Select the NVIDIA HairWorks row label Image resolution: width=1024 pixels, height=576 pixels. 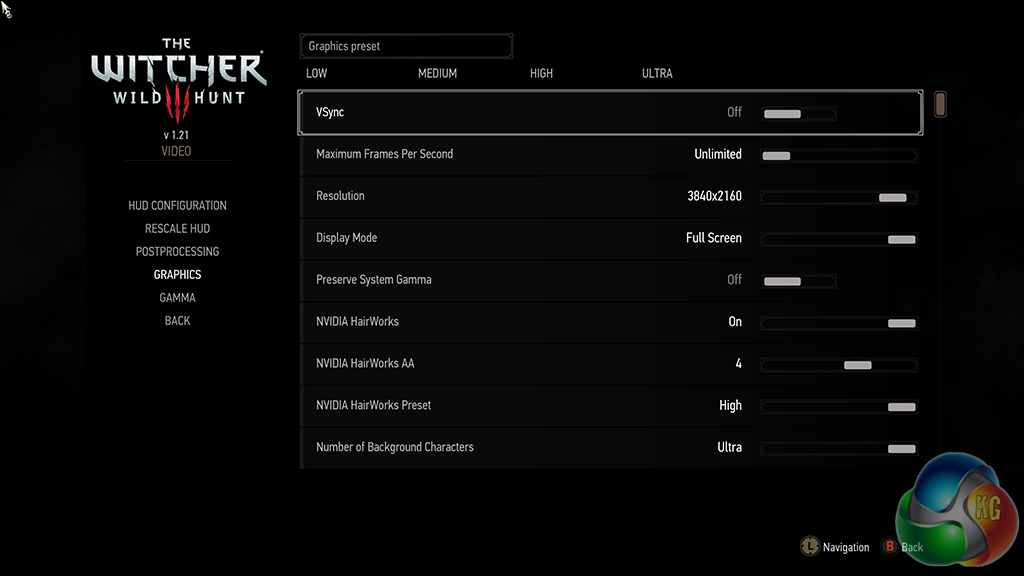(357, 321)
